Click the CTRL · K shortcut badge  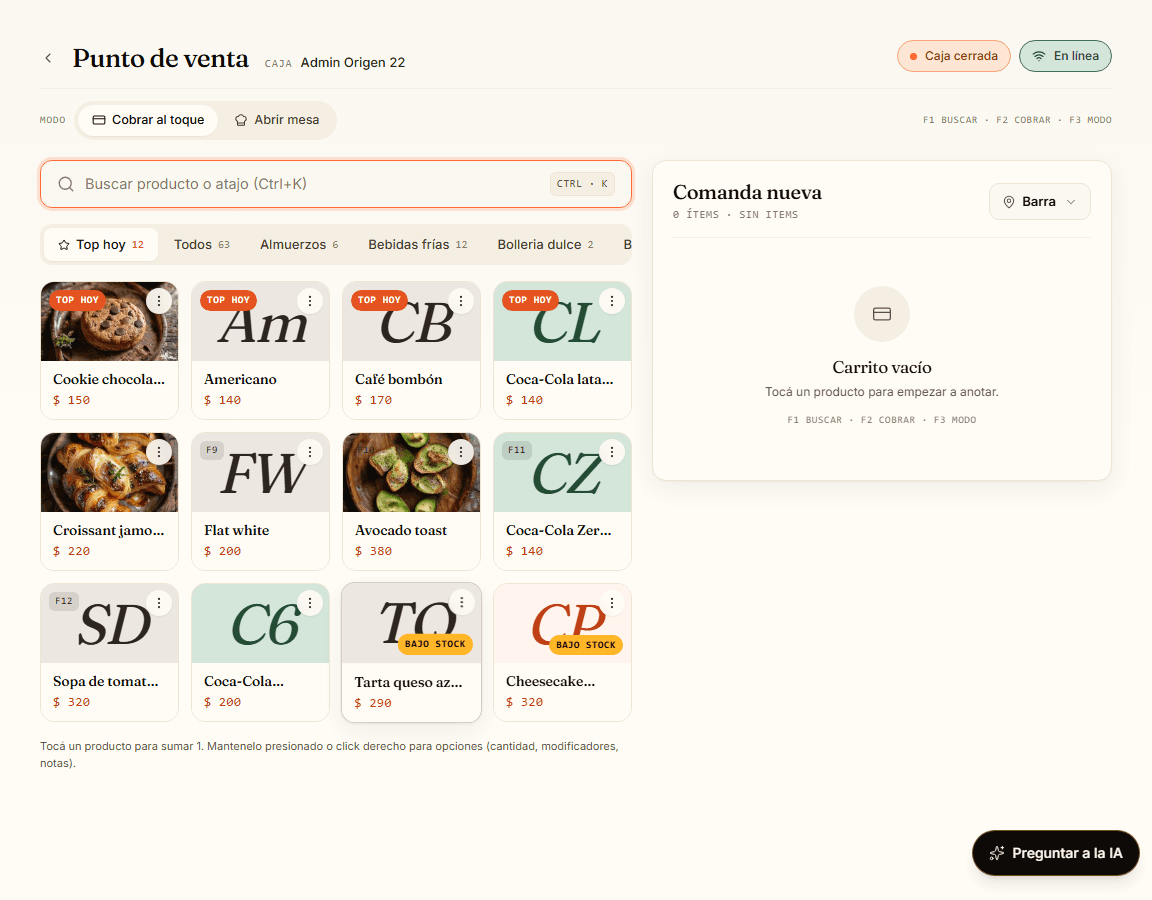pyautogui.click(x=582, y=184)
